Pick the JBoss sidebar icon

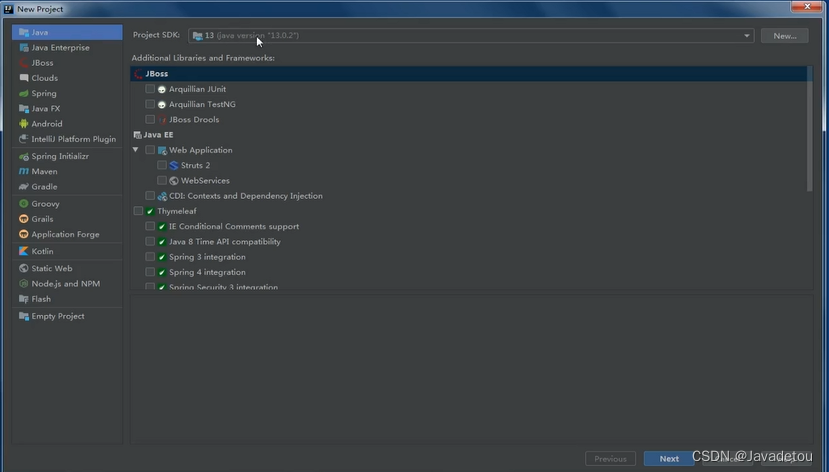pos(24,63)
